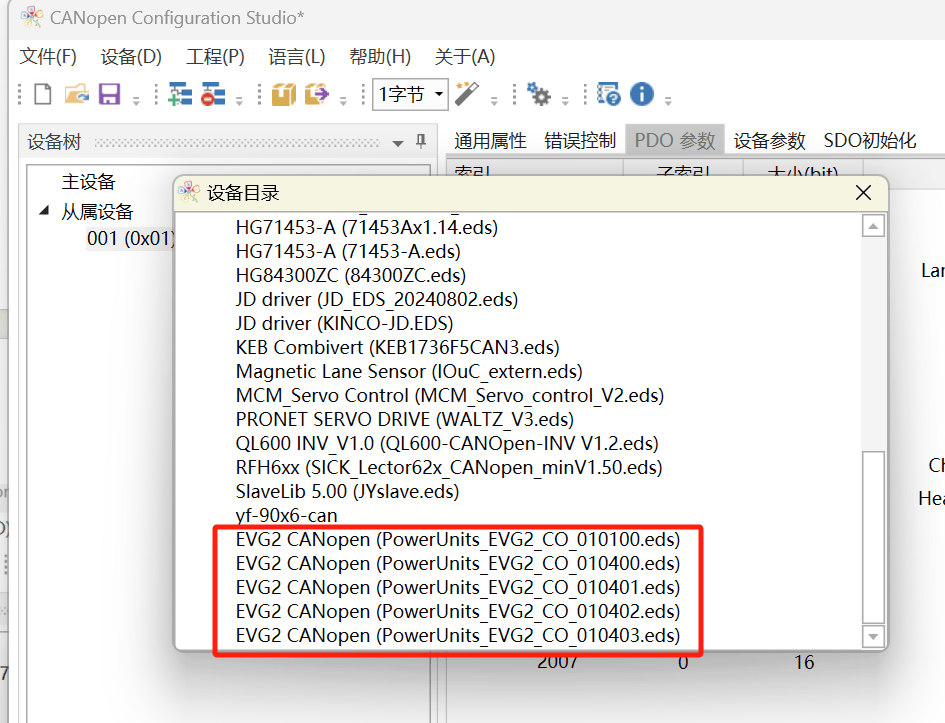Click the device list scrollbar thumb
The image size is (945, 723).
pyautogui.click(x=873, y=537)
